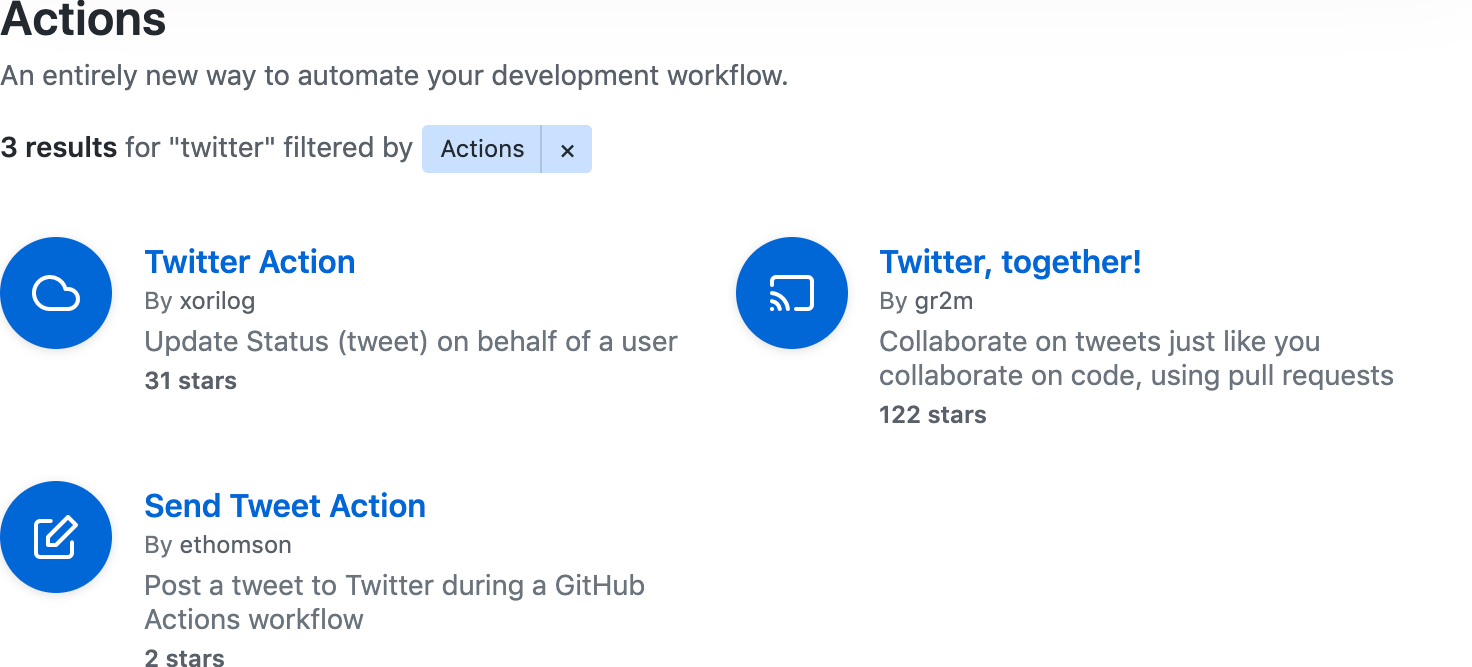This screenshot has height=667, width=1472.
Task: Click the '31 stars' count
Action: (191, 381)
